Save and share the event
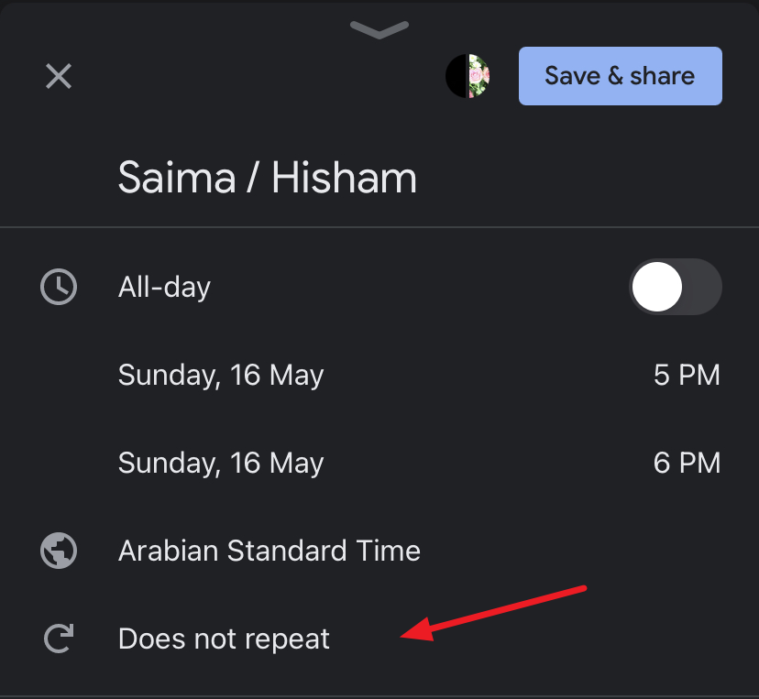 pyautogui.click(x=620, y=76)
